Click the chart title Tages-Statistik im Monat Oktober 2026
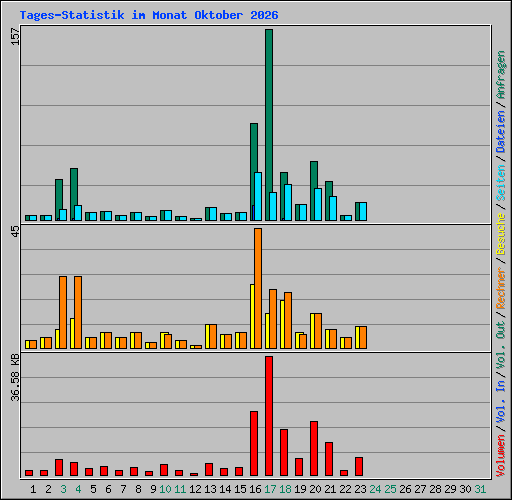 (149, 15)
